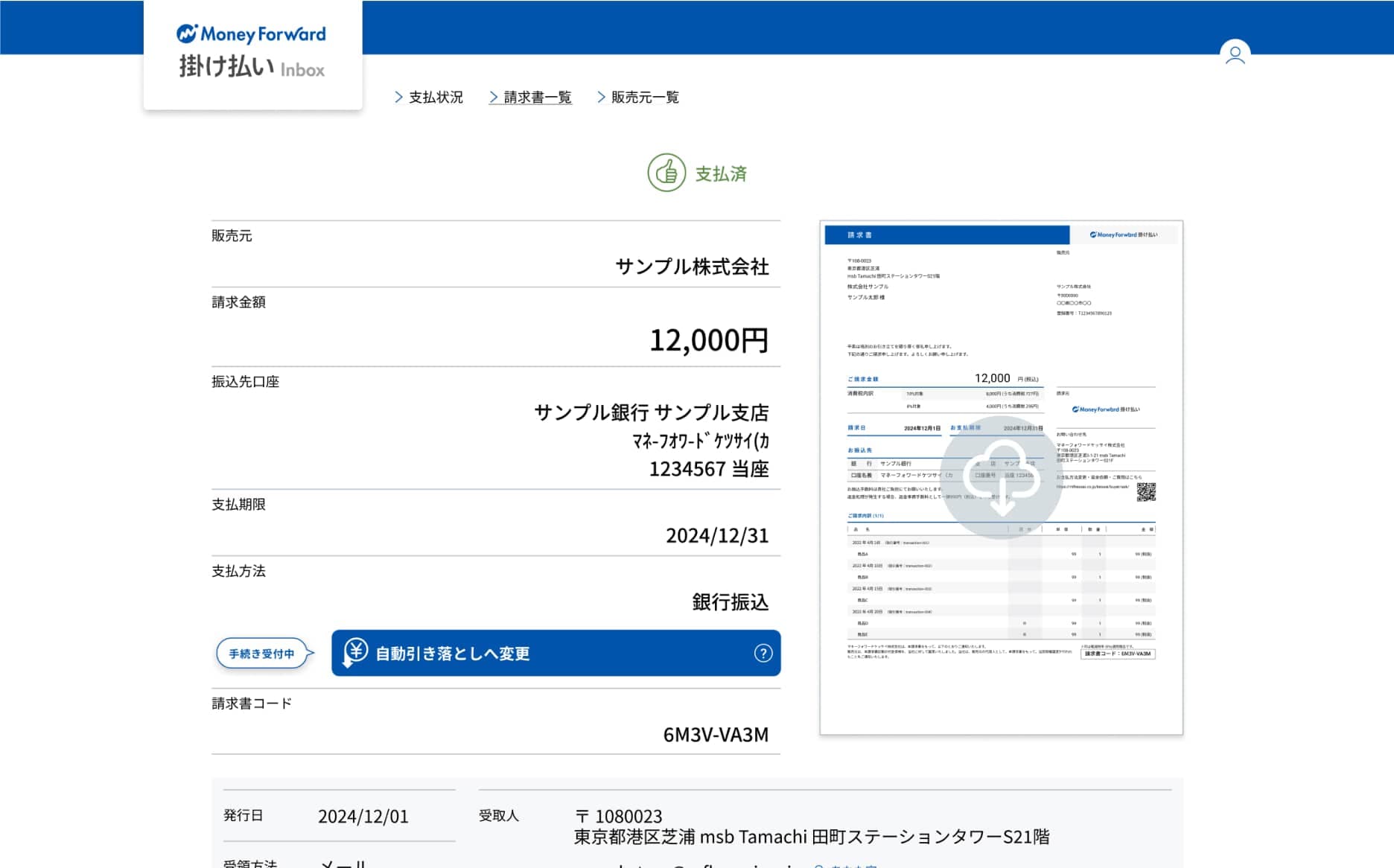Viewport: 1394px width, 868px height.
Task: Click the thumbs-up 支払済 status icon
Action: 666,173
